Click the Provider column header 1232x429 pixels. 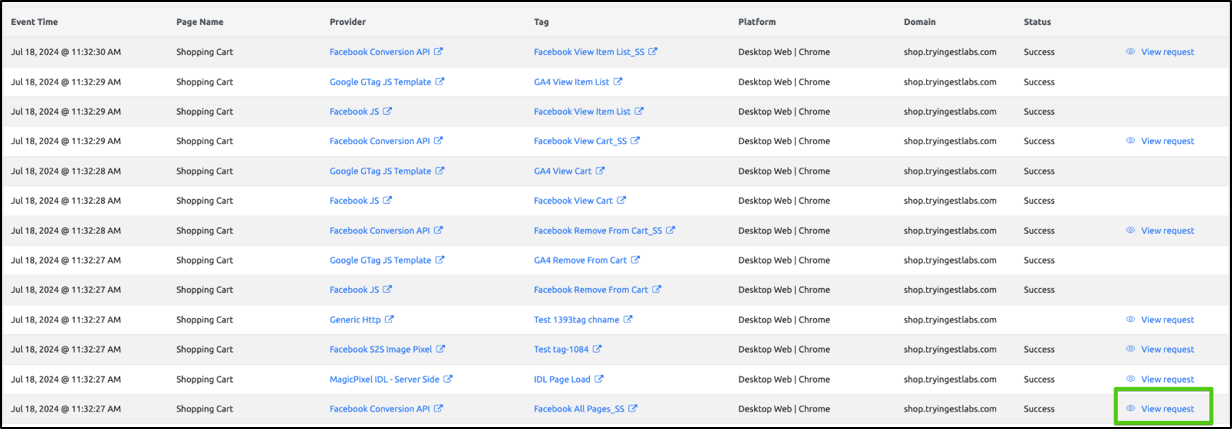pyautogui.click(x=348, y=22)
